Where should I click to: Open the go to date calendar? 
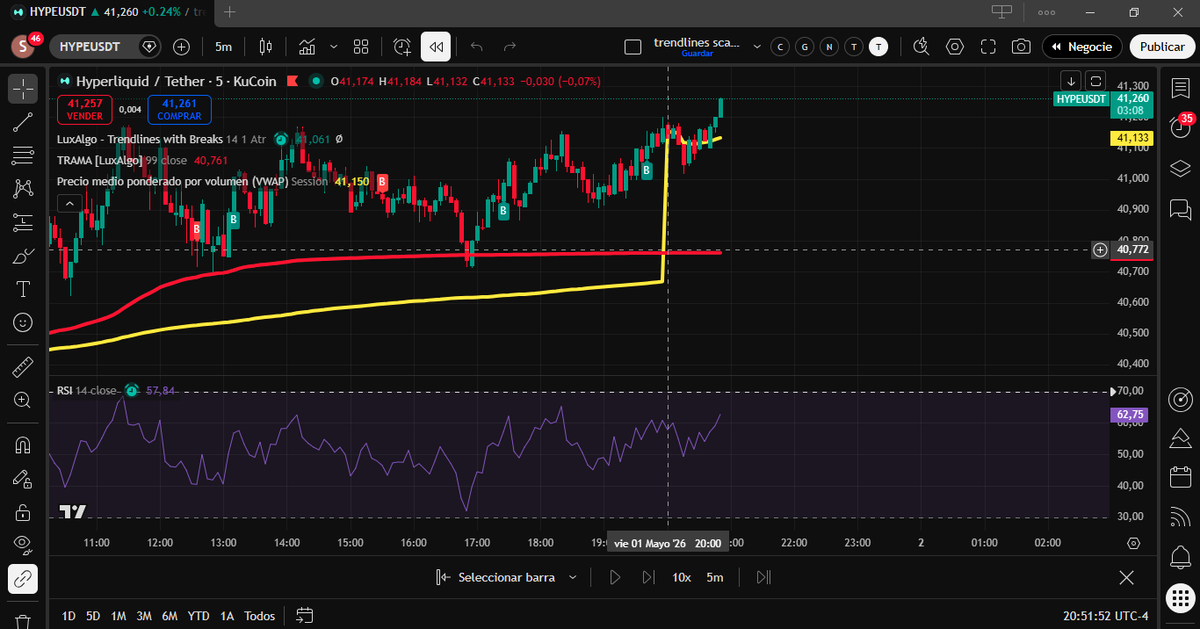click(305, 616)
